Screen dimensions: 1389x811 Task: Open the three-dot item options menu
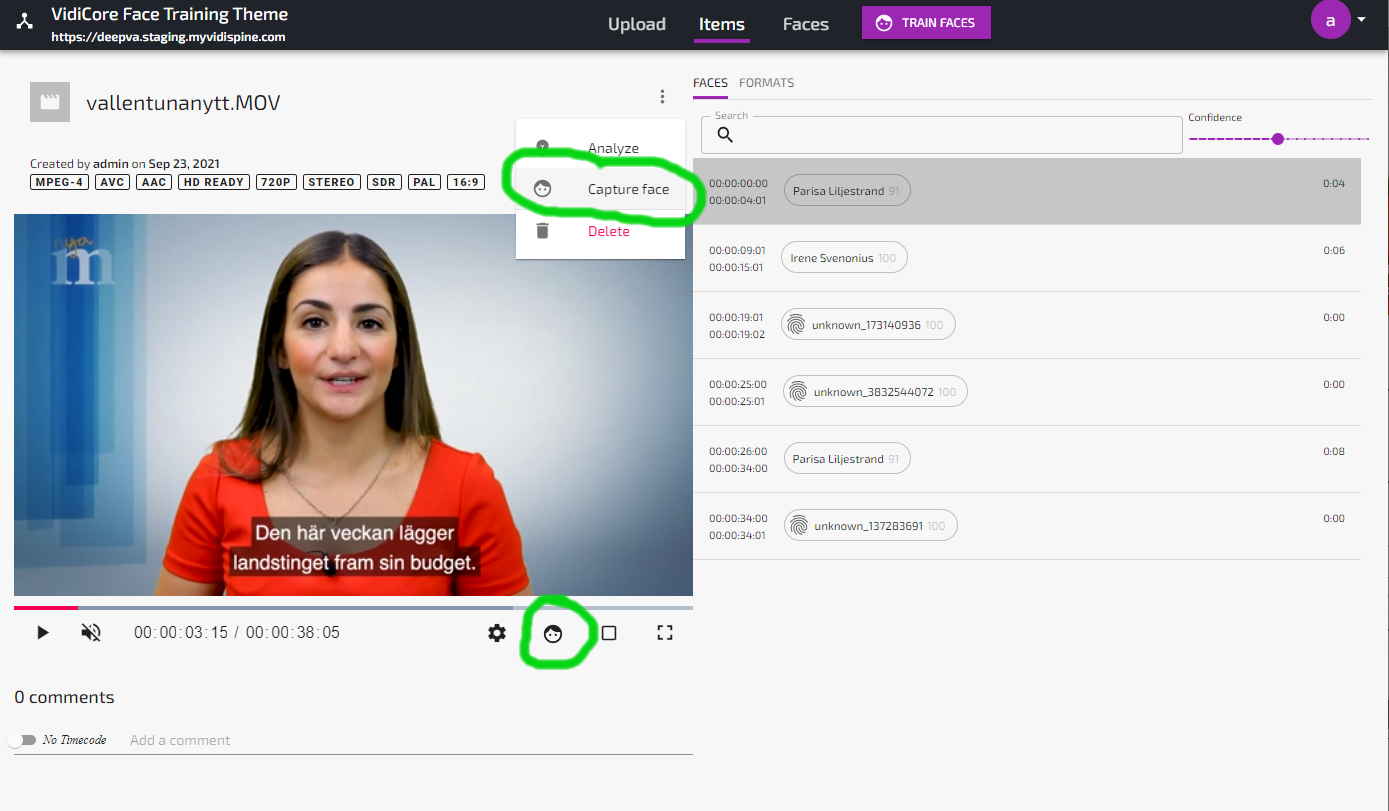point(662,97)
